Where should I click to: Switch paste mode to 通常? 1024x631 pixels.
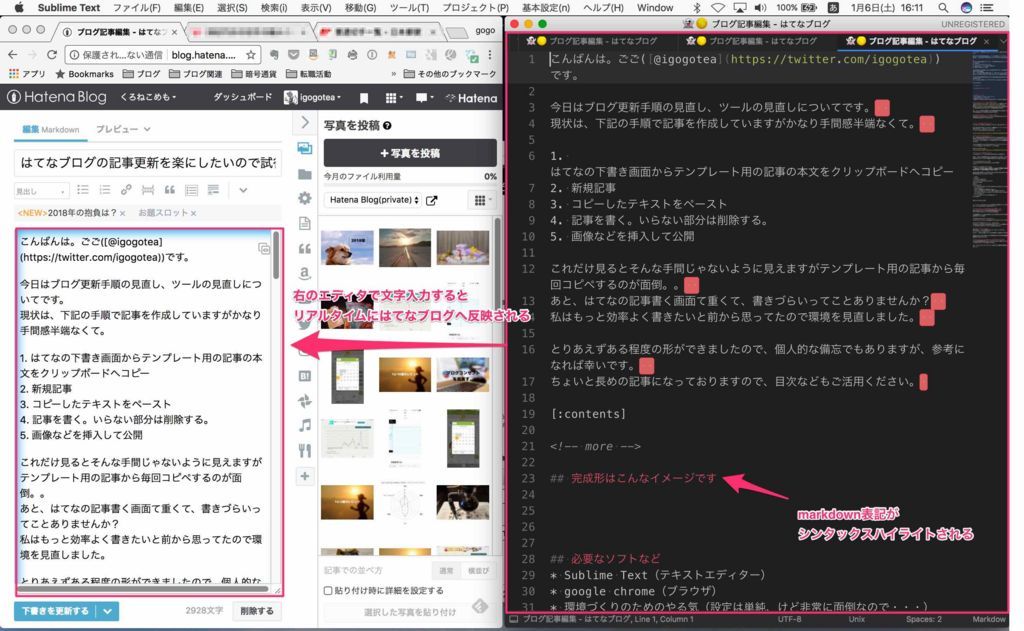point(446,570)
